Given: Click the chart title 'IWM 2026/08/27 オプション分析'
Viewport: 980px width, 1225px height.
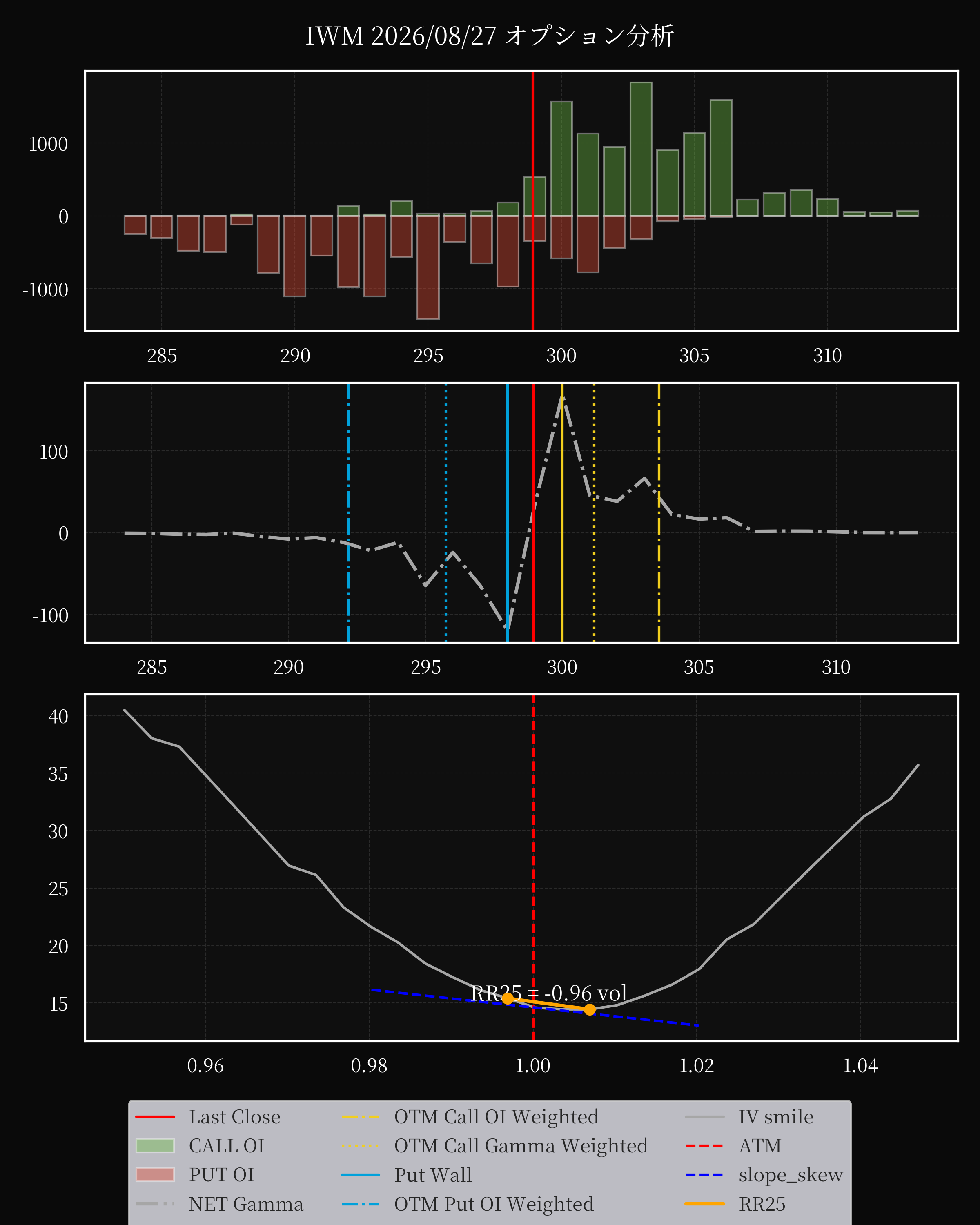Looking at the screenshot, I should pos(489,36).
